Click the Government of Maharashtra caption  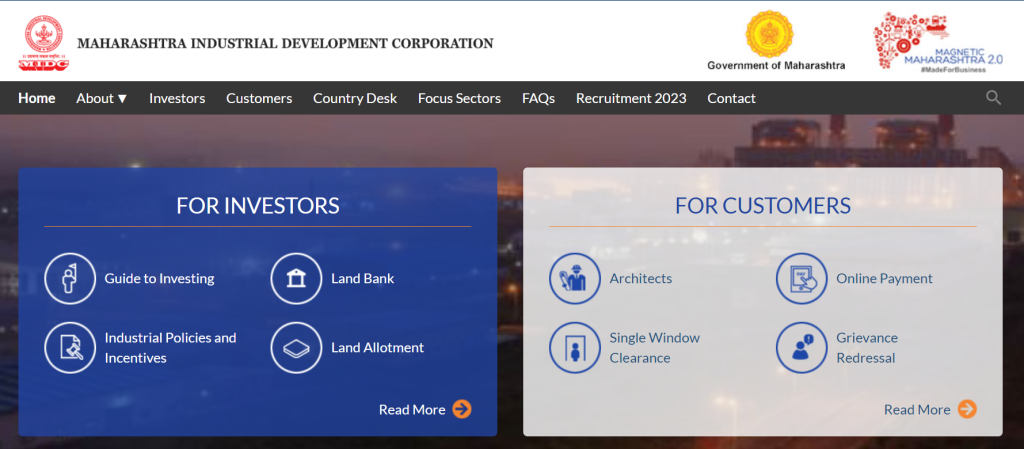(776, 65)
